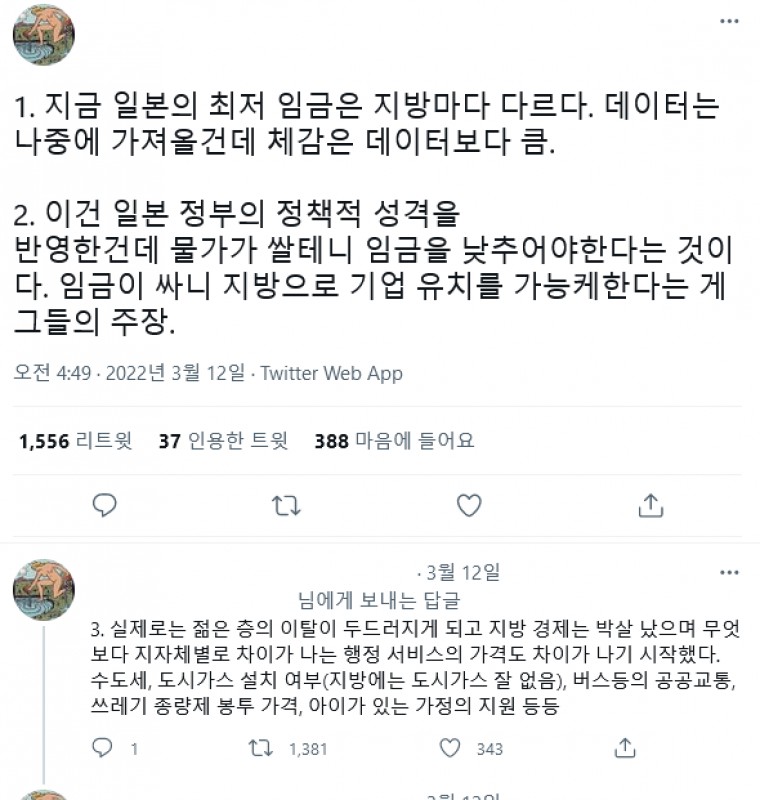Click the reply icon on the main tweet
760x800 pixels.
(x=105, y=505)
